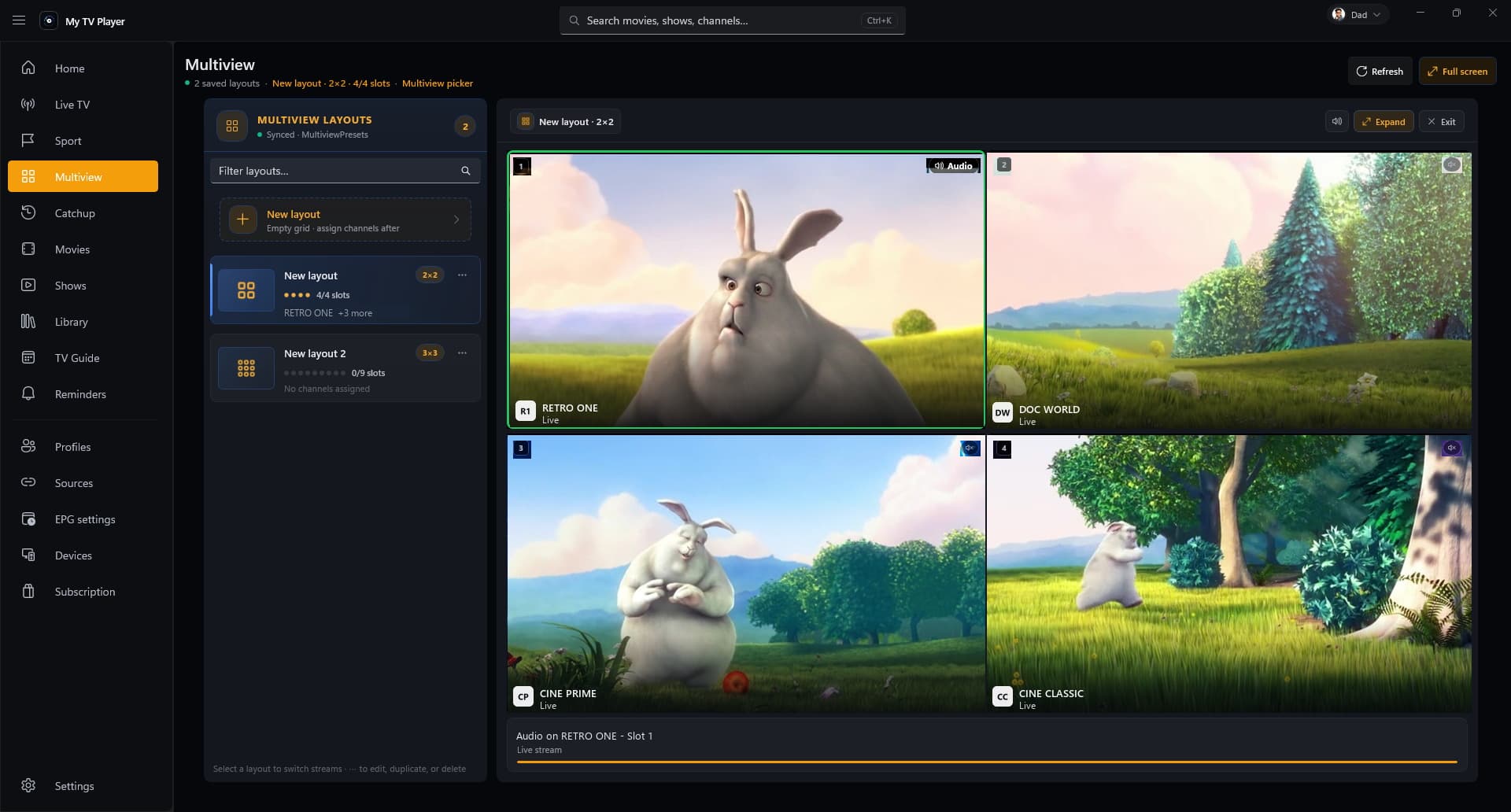This screenshot has height=812, width=1511.
Task: Open Live TV section
Action: [x=83, y=105]
